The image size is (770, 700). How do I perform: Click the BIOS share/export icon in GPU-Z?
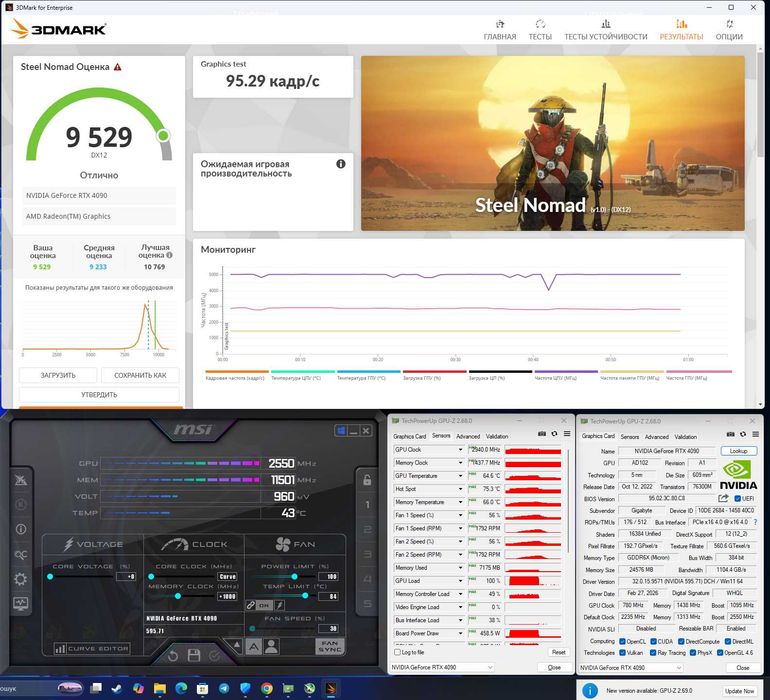[x=723, y=498]
